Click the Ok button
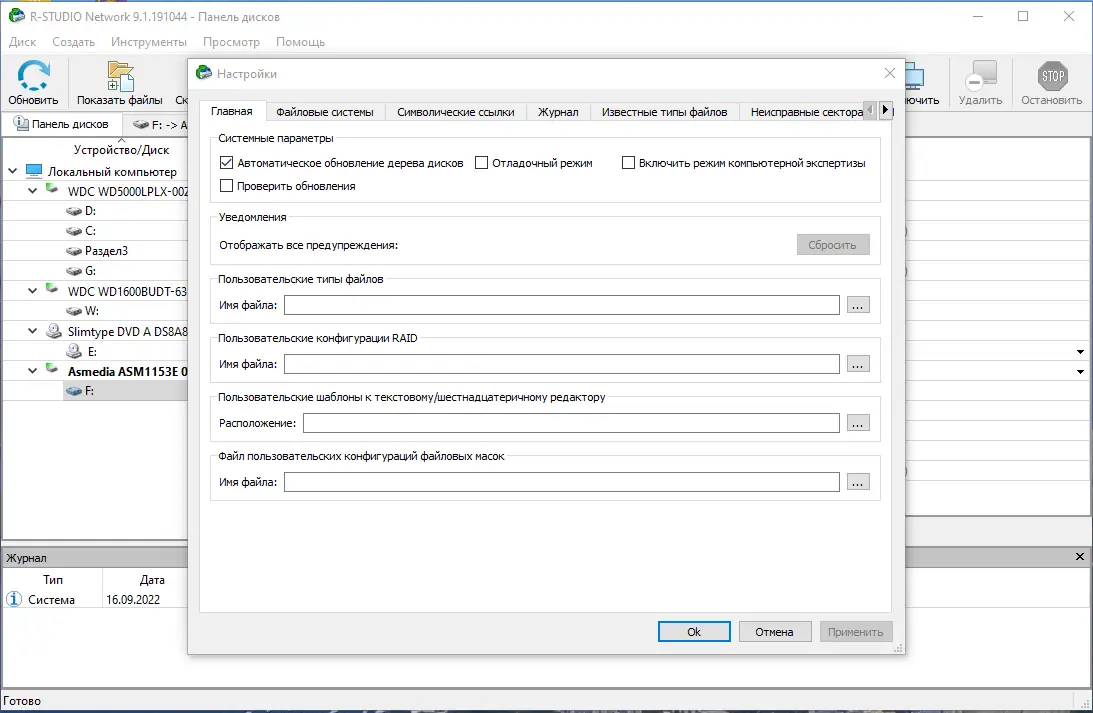The height and width of the screenshot is (713, 1093). [x=694, y=631]
